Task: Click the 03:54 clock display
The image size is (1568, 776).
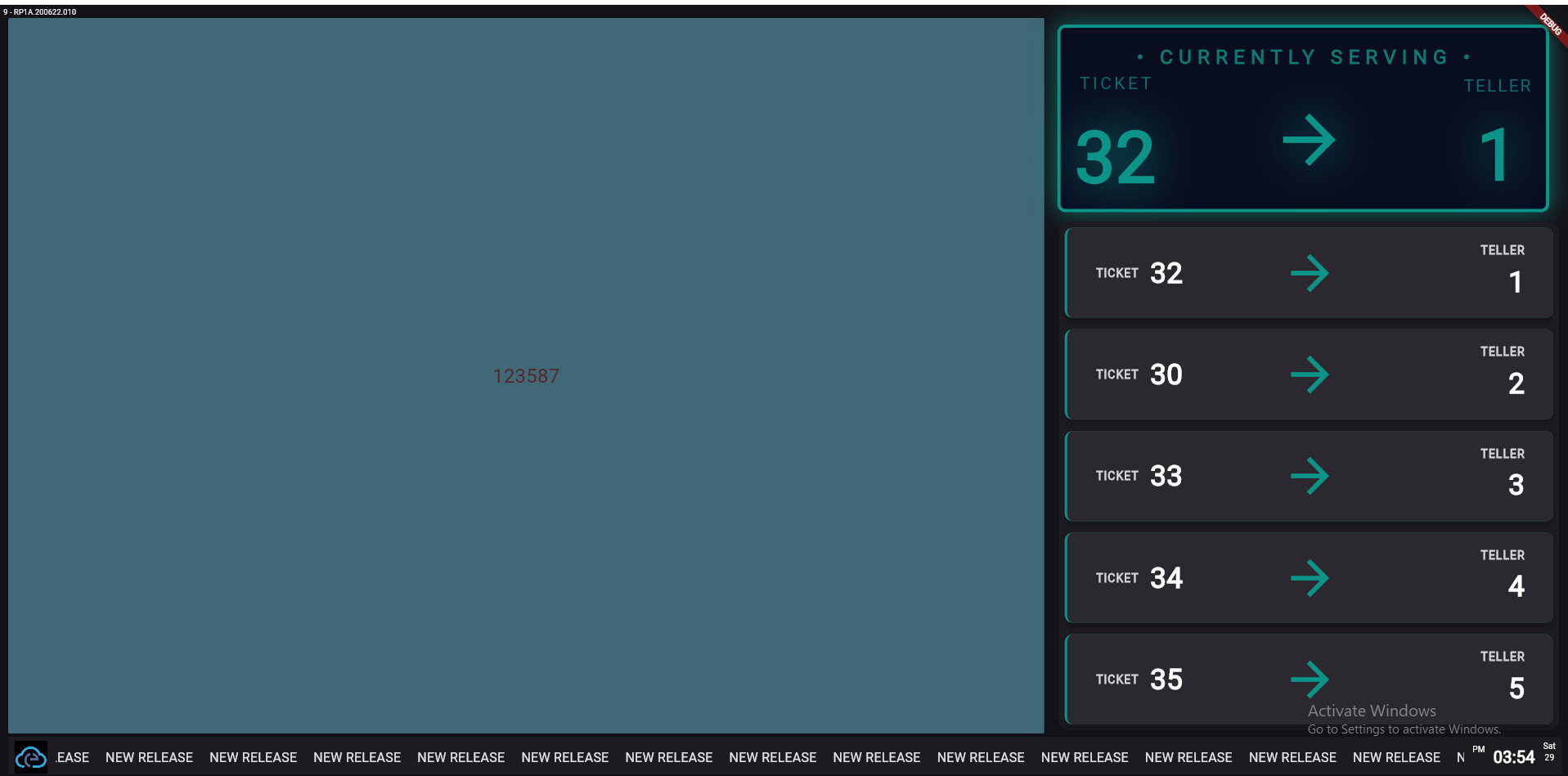Action: [x=1513, y=757]
